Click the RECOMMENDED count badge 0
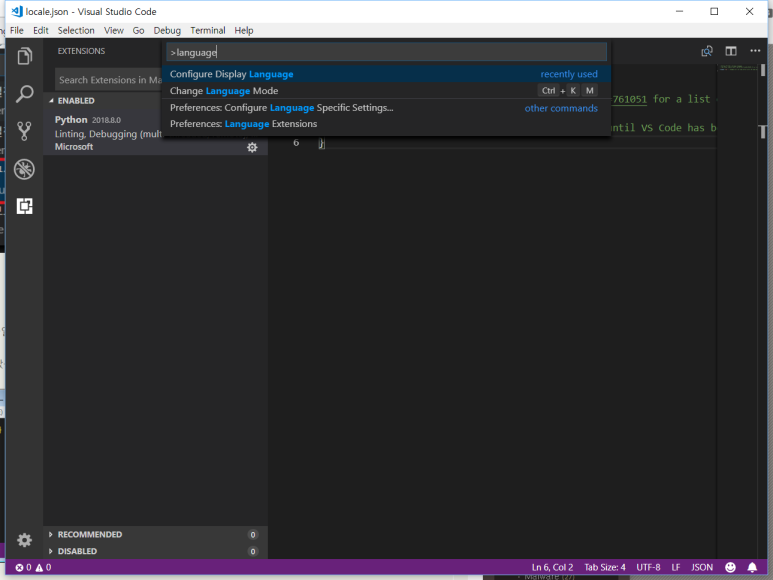The width and height of the screenshot is (773, 580). tap(253, 535)
